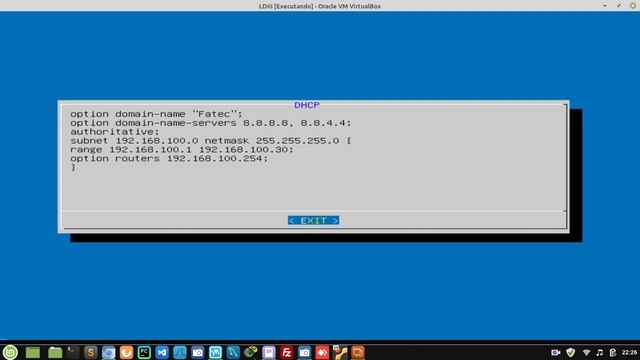Open the green Files folder launcher
The image size is (640, 360).
pyautogui.click(x=55, y=352)
